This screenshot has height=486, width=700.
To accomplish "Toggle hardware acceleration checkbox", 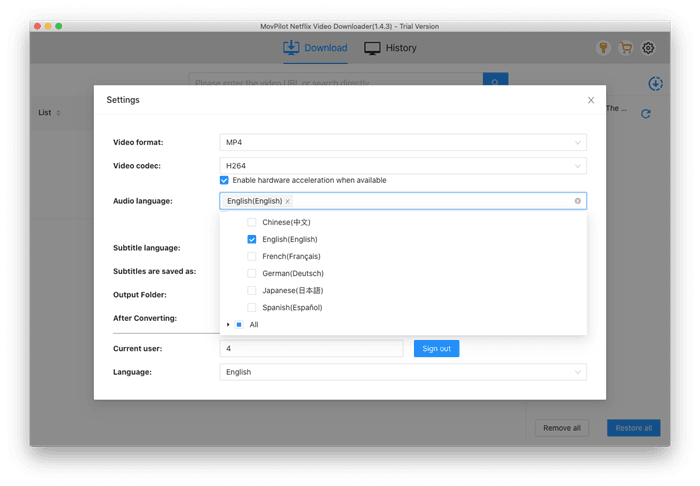I will 224,180.
